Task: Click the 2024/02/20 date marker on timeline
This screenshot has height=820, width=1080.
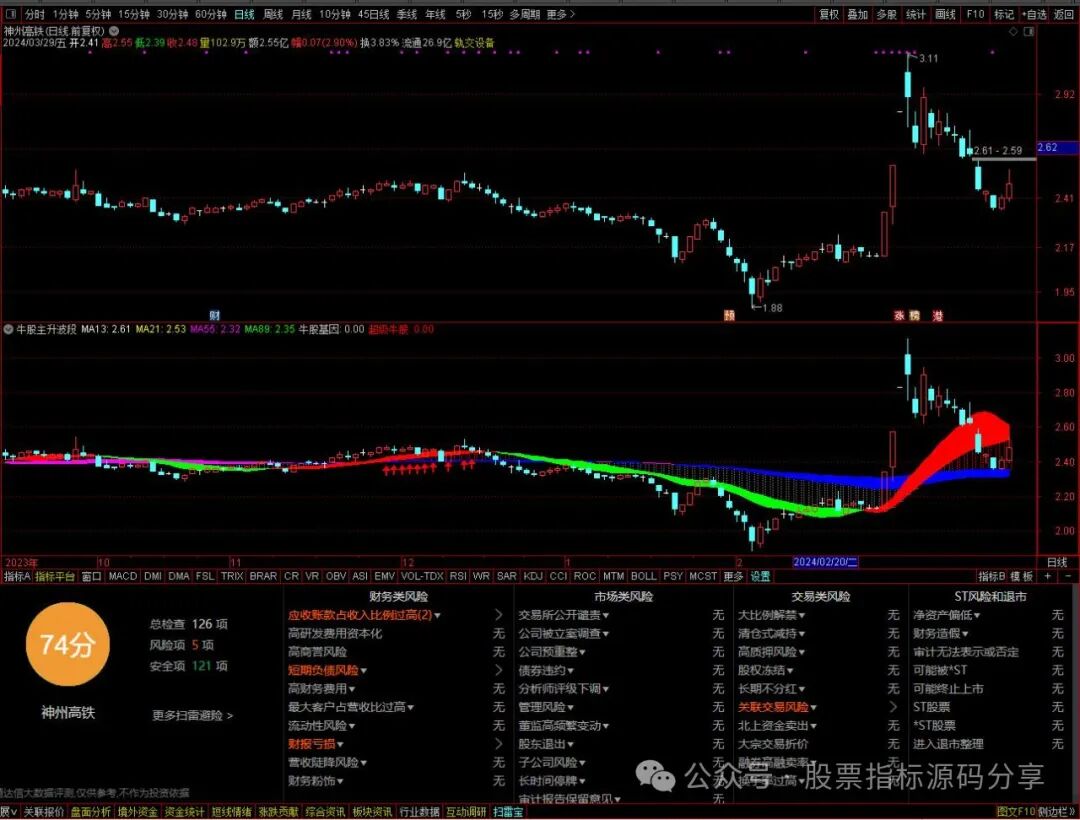Action: (825, 562)
